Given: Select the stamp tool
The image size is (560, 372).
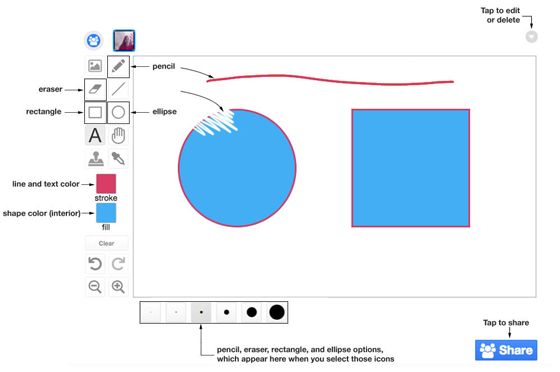Looking at the screenshot, I should pyautogui.click(x=95, y=158).
